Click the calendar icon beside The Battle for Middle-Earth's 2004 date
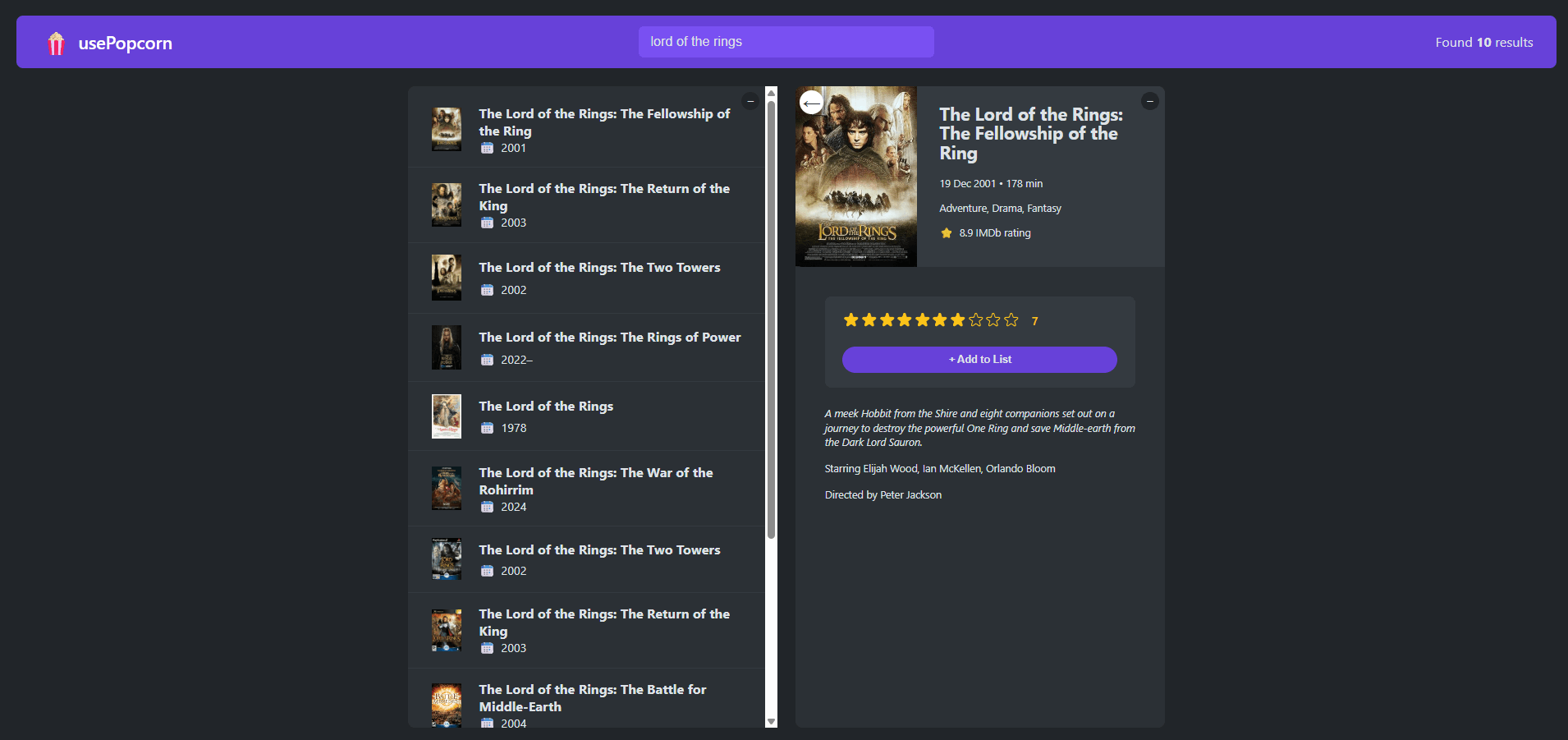Image resolution: width=1568 pixels, height=740 pixels. (x=487, y=723)
